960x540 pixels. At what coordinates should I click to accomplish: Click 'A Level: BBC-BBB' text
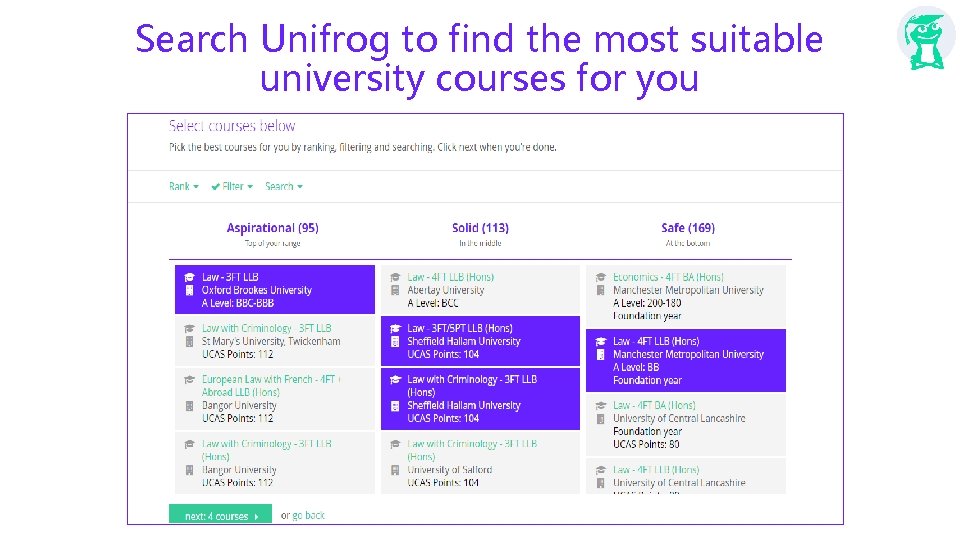tap(238, 303)
